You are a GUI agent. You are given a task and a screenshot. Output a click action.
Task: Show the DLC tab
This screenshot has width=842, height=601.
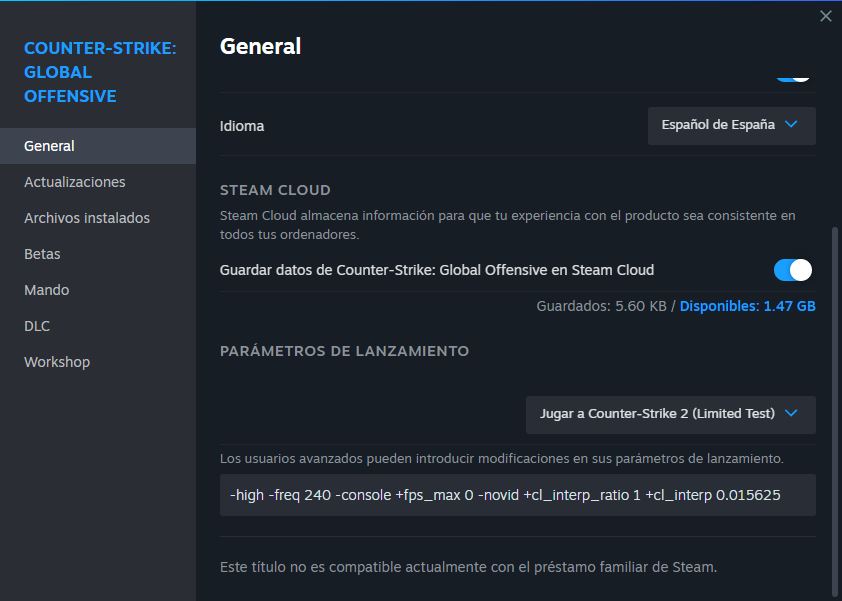tap(98, 326)
